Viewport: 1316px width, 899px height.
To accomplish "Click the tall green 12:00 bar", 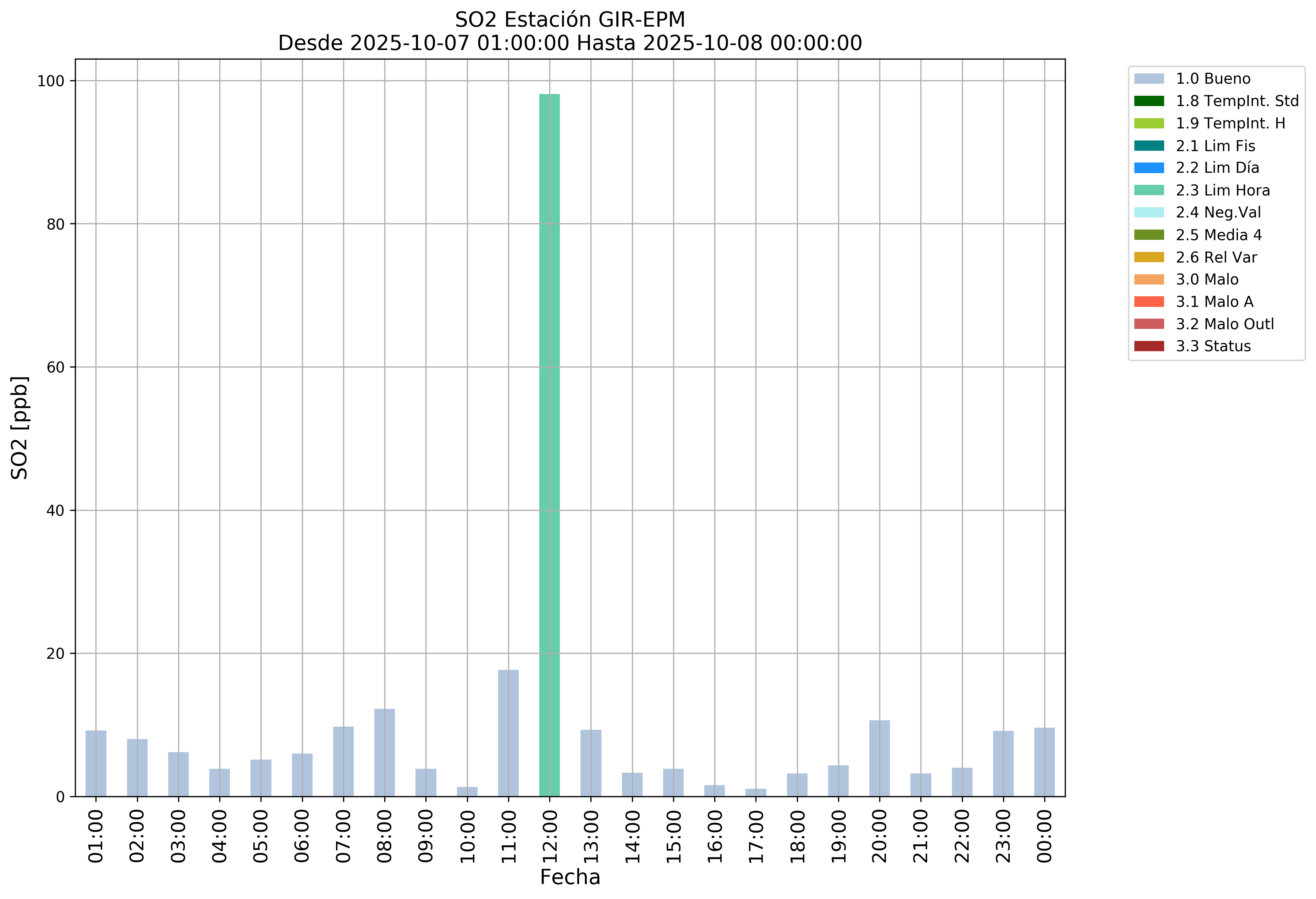I will tap(549, 445).
